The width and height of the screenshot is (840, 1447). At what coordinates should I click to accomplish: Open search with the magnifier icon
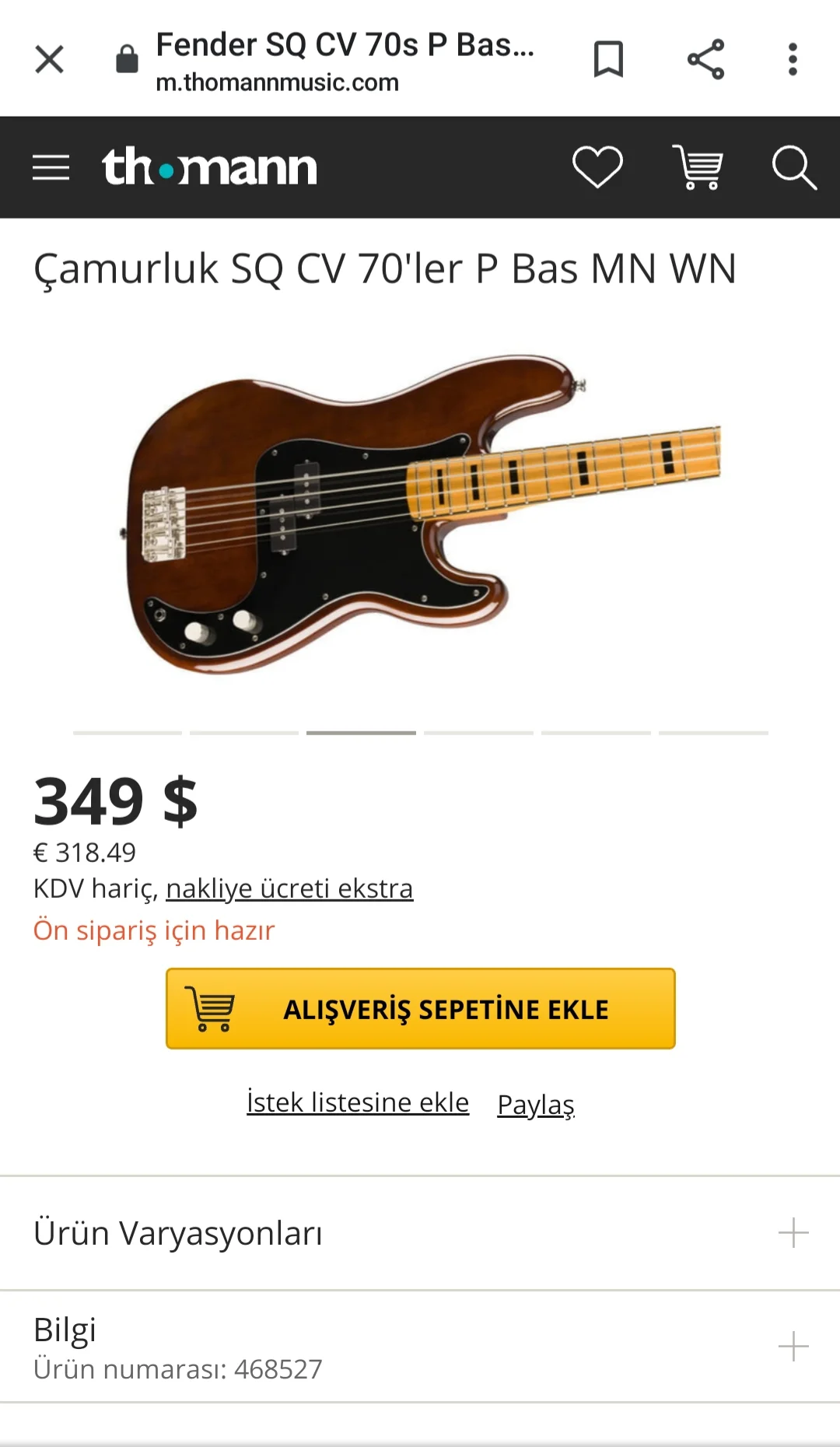pyautogui.click(x=793, y=167)
